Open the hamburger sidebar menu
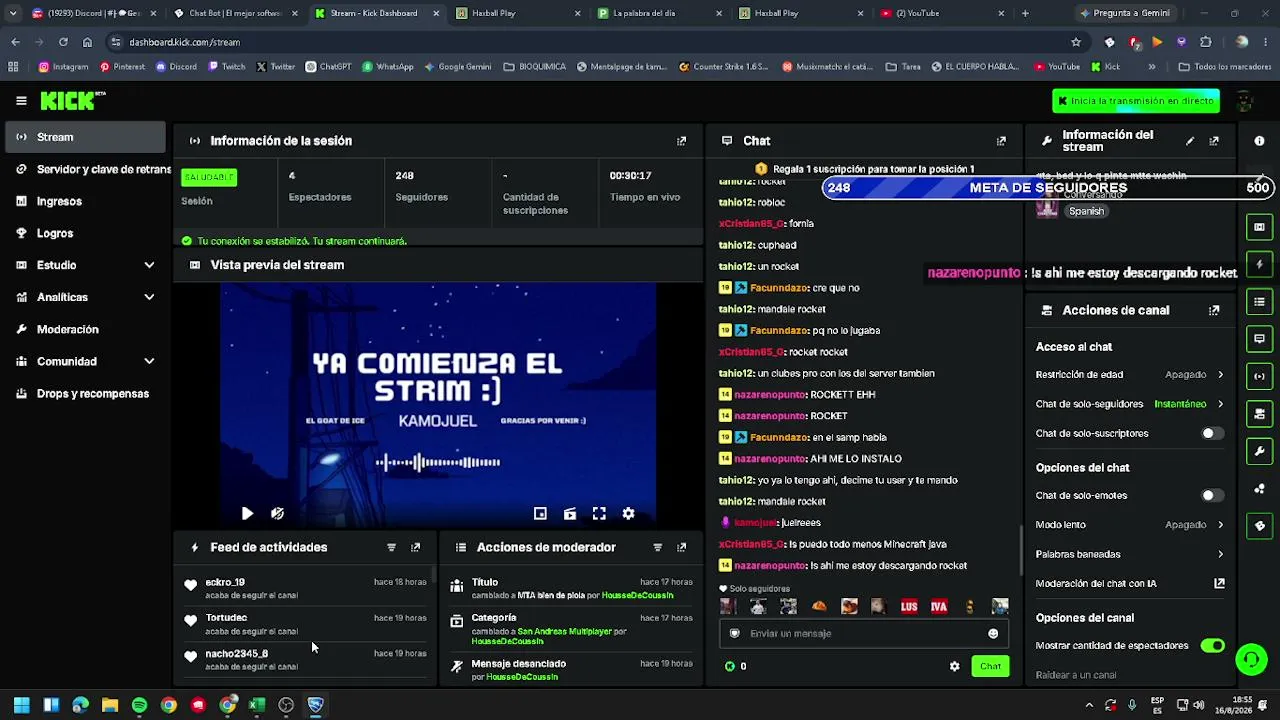The image size is (1280, 720). 21,100
